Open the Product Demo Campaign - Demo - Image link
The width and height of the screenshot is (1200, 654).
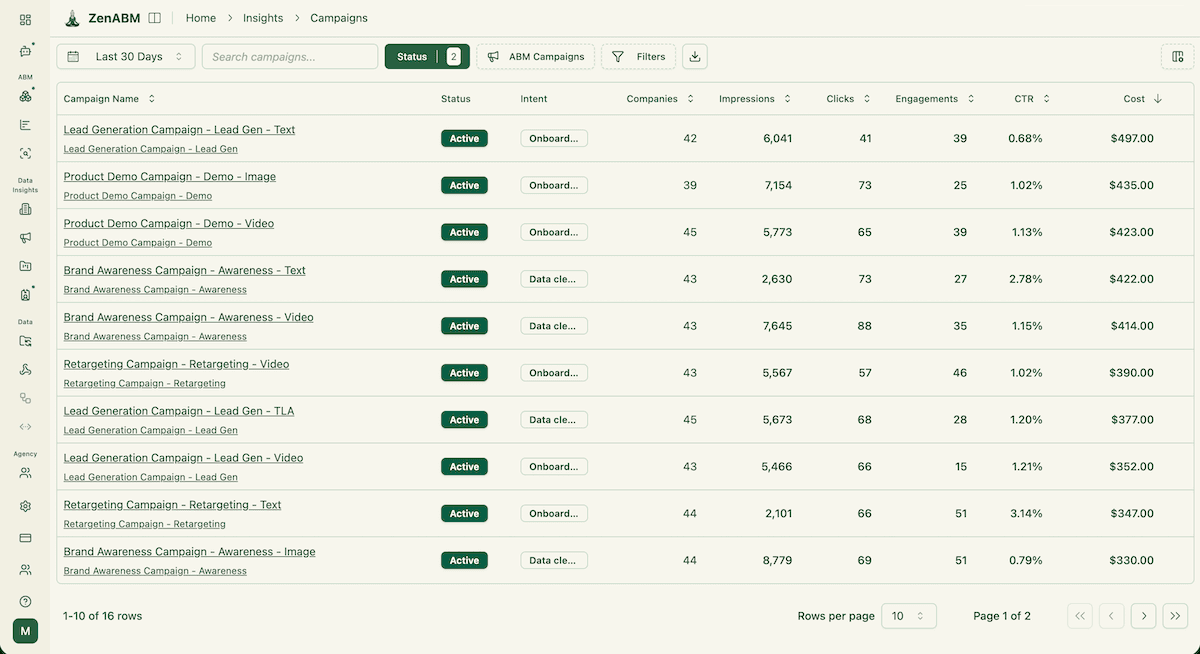[169, 176]
